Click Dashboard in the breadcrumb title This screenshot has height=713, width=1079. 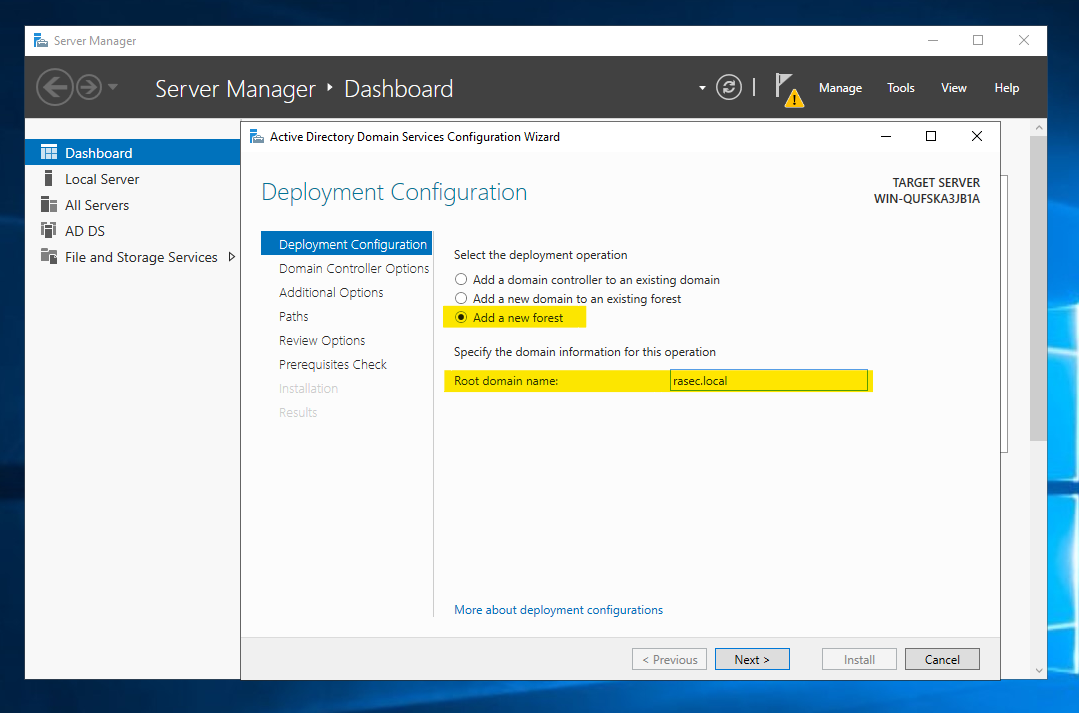click(398, 89)
